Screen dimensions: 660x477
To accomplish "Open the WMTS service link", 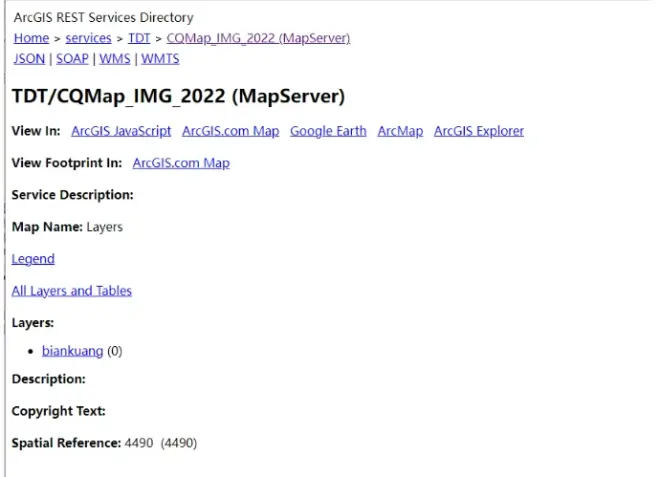I will point(160,59).
